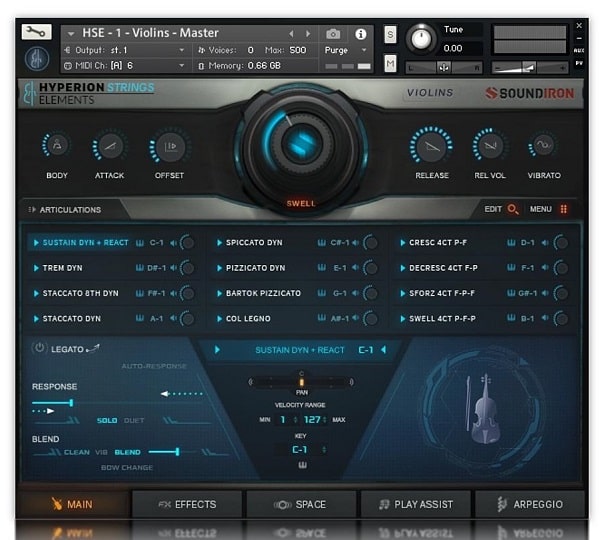Click the velocity Max 127 field
Viewport: 600px width, 540px height.
coord(312,420)
